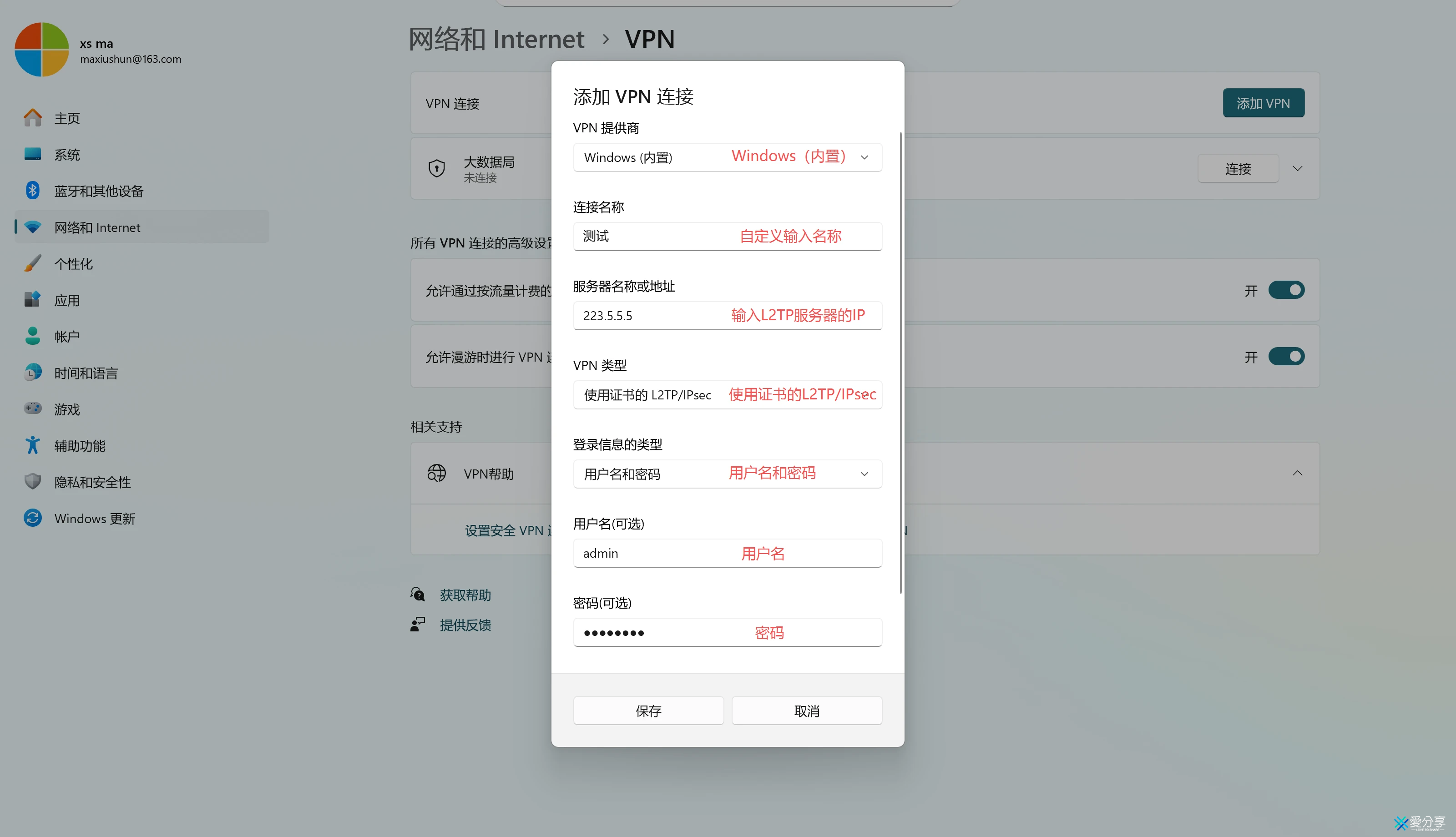This screenshot has width=1456, height=837.
Task: Click the VPN help globe icon
Action: point(436,473)
